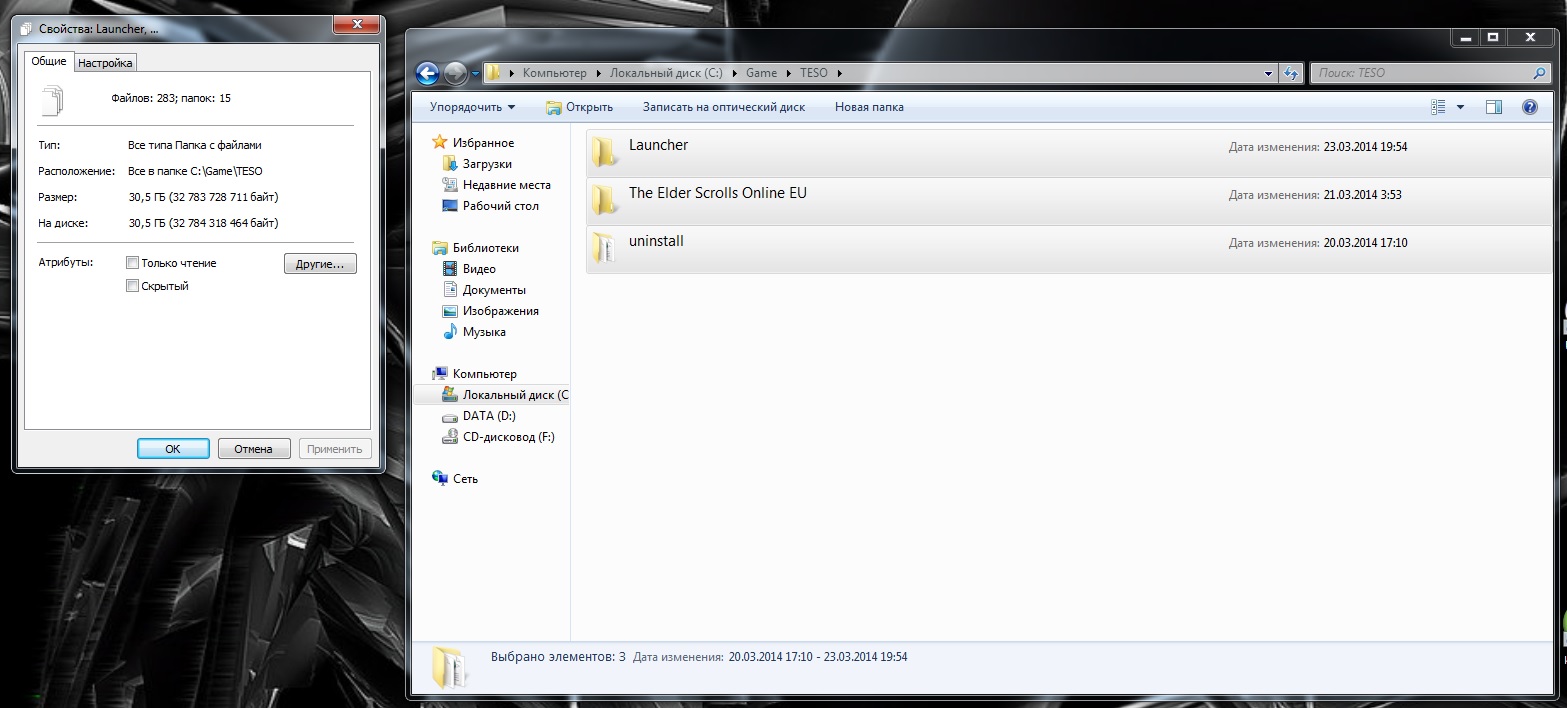The image size is (1567, 708).
Task: Click the Back arrow in Explorer
Action: click(x=427, y=73)
